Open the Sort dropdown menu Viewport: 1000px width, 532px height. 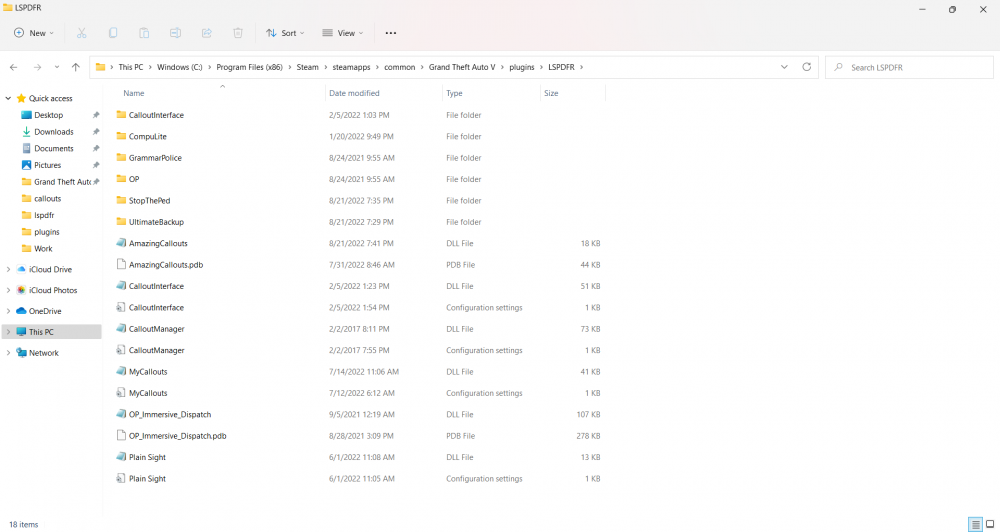coord(285,33)
